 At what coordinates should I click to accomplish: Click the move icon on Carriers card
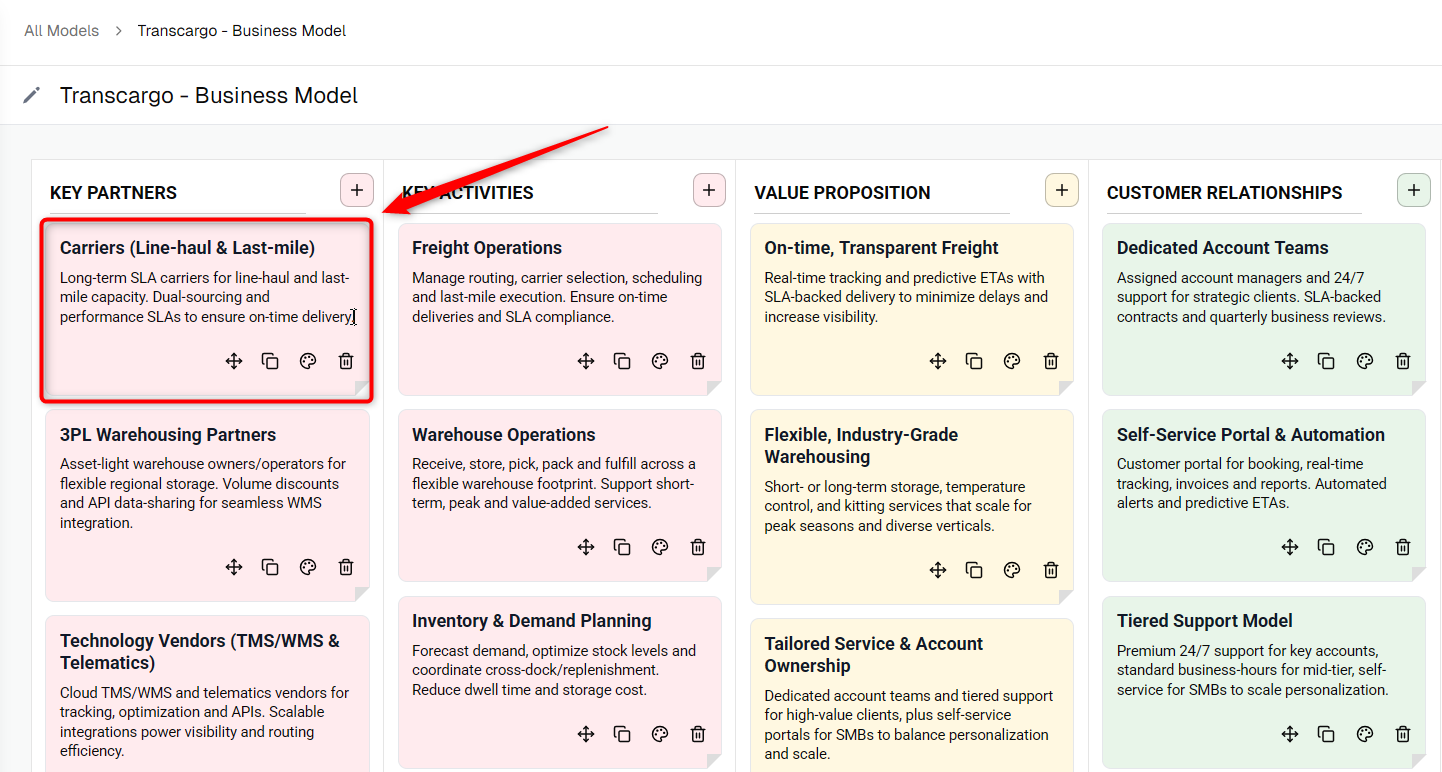234,361
